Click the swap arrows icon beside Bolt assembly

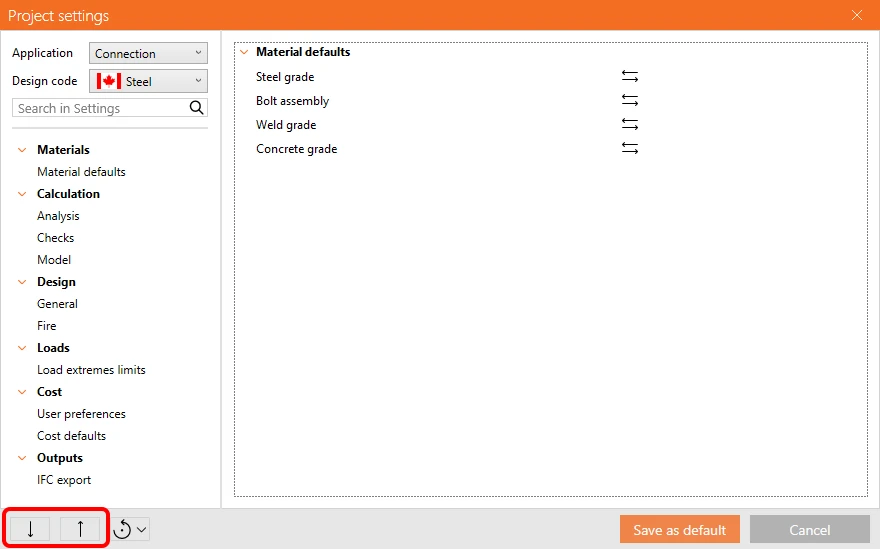click(630, 100)
